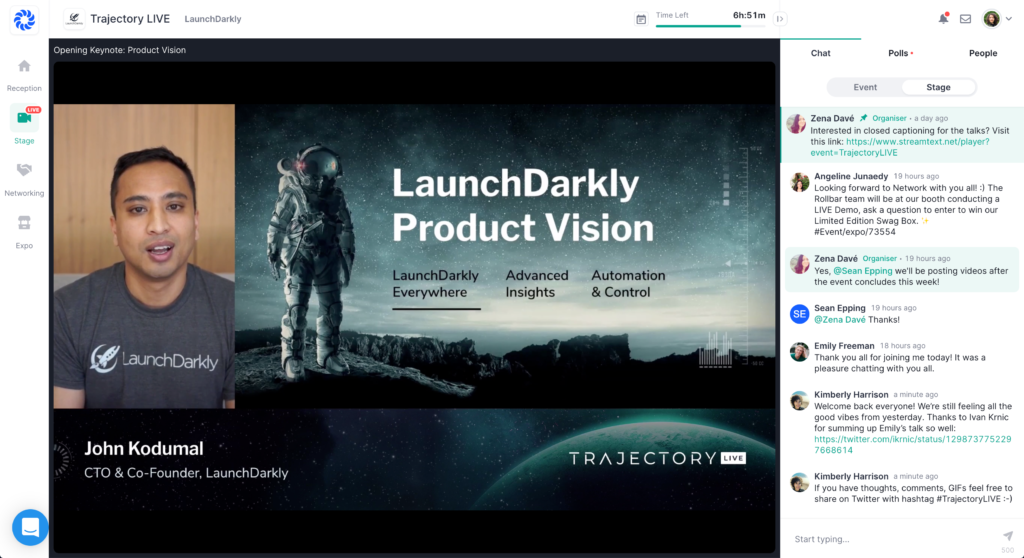Image resolution: width=1024 pixels, height=558 pixels.
Task: Click the Hopin logo icon
Action: 24,19
